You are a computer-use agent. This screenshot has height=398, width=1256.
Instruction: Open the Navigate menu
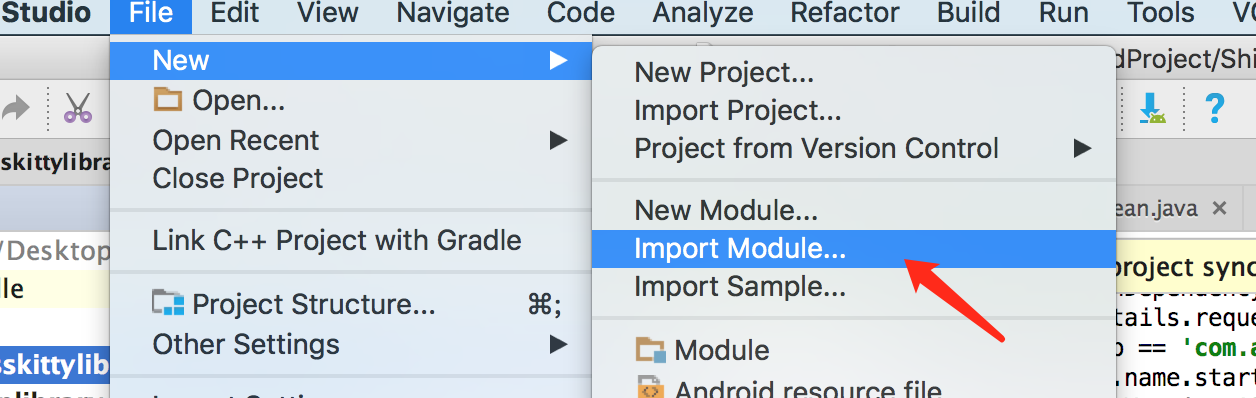[x=453, y=13]
